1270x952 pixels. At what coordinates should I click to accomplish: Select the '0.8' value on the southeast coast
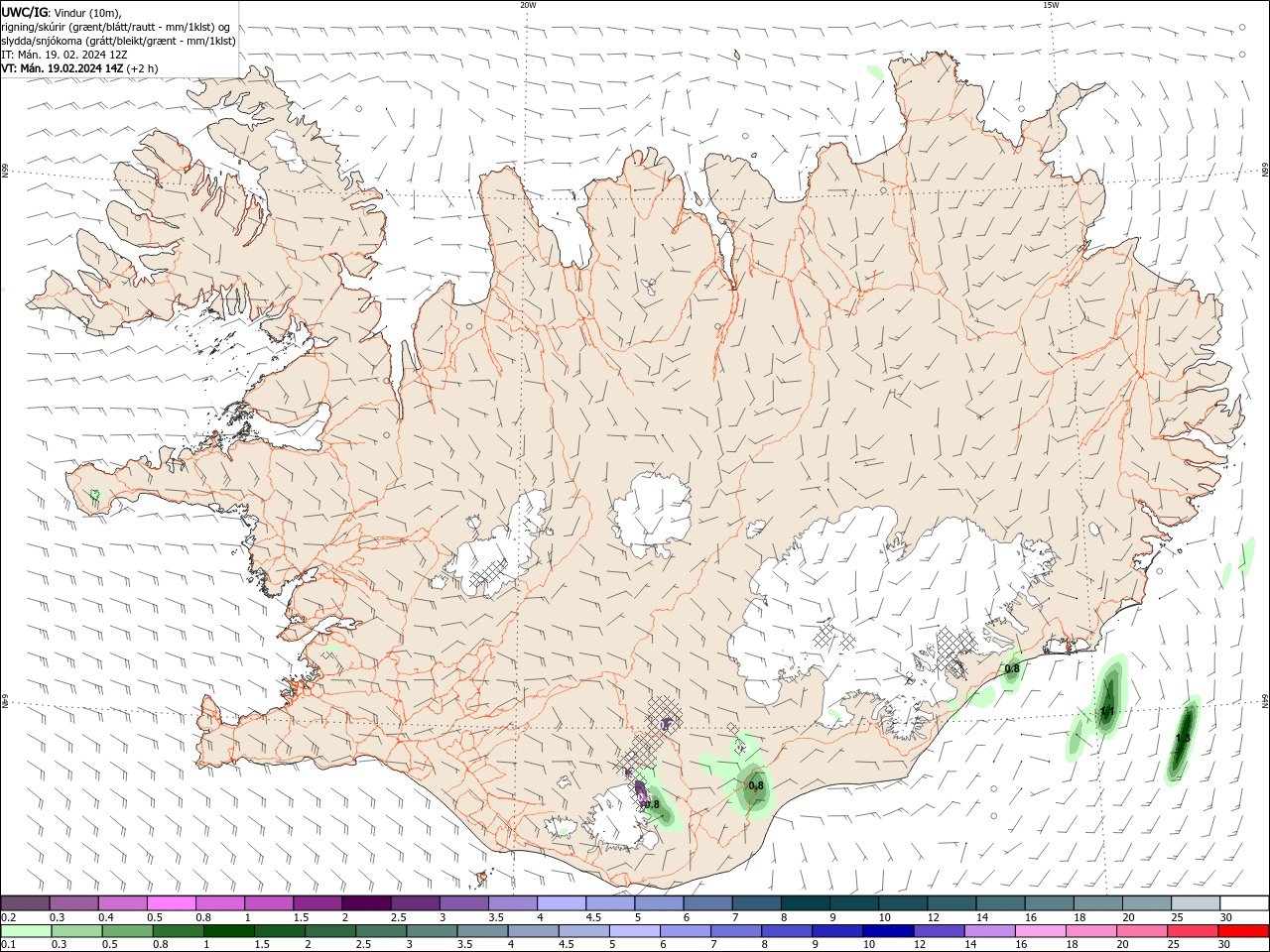coord(1012,668)
